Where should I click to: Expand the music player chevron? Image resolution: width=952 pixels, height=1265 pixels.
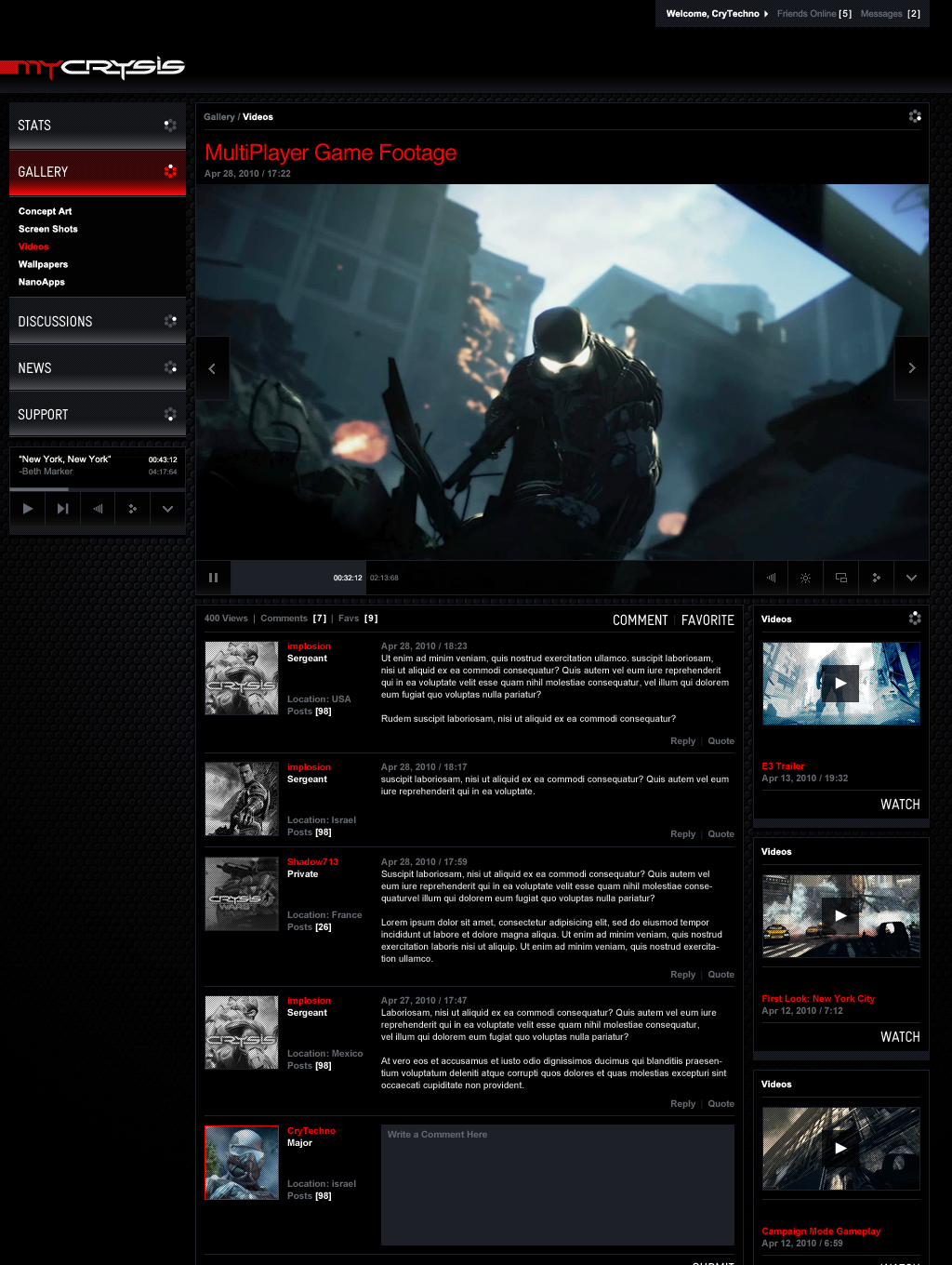[167, 509]
